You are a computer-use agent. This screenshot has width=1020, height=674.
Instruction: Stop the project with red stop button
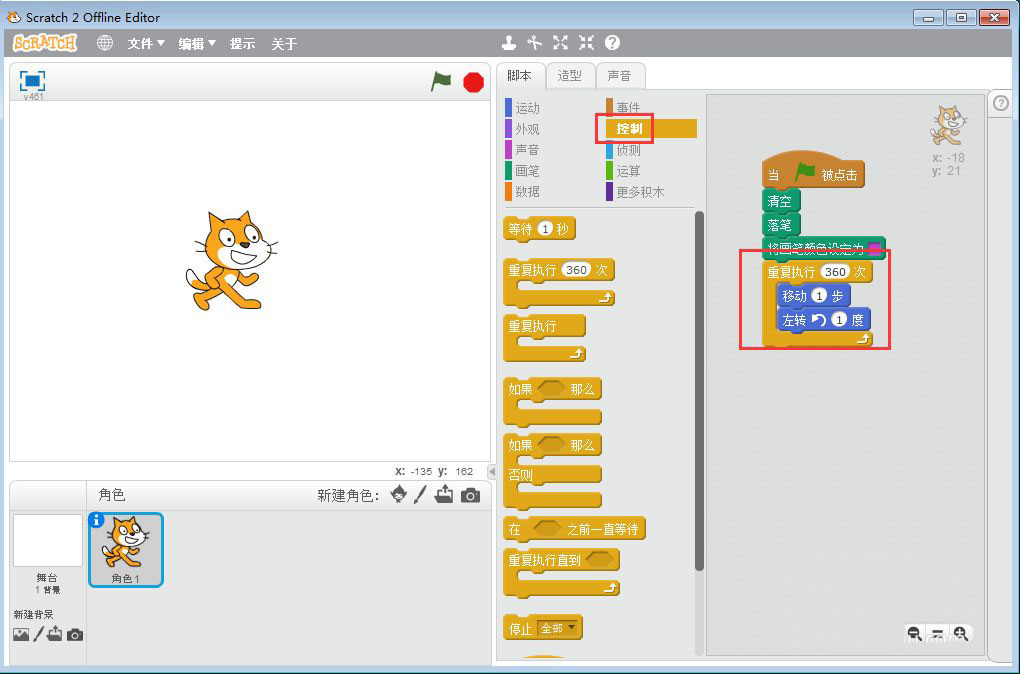click(x=474, y=83)
